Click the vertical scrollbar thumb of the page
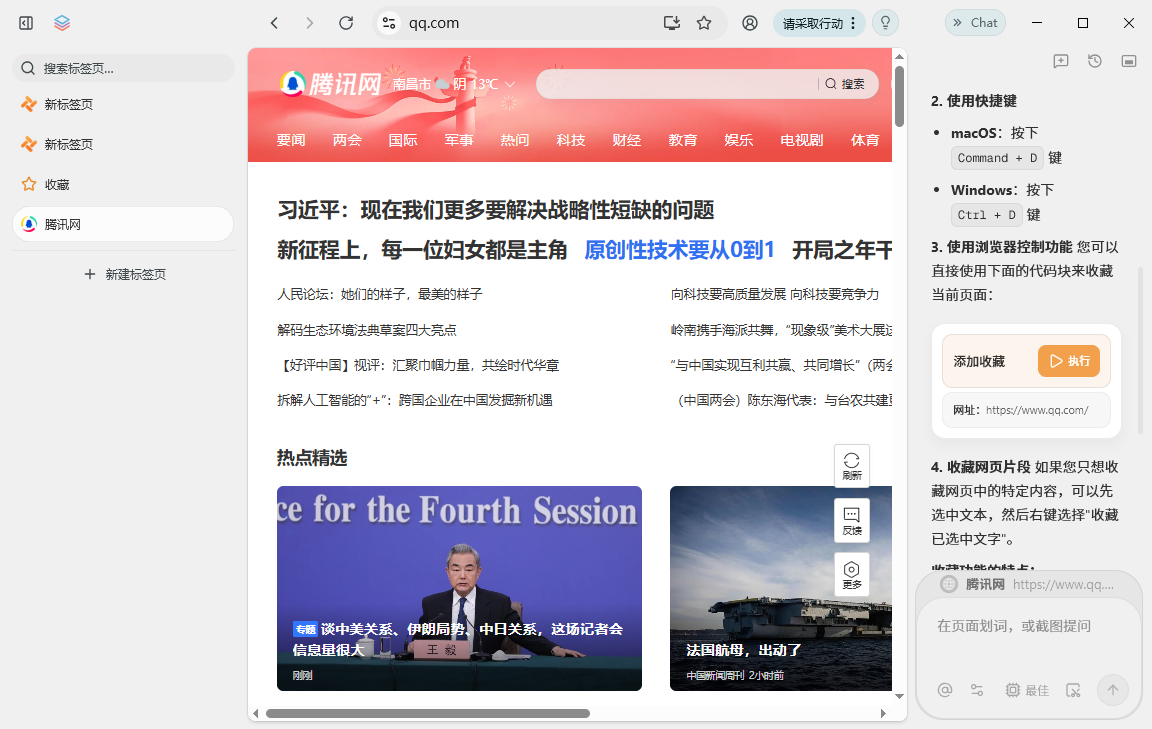The width and height of the screenshot is (1152, 729). [899, 96]
